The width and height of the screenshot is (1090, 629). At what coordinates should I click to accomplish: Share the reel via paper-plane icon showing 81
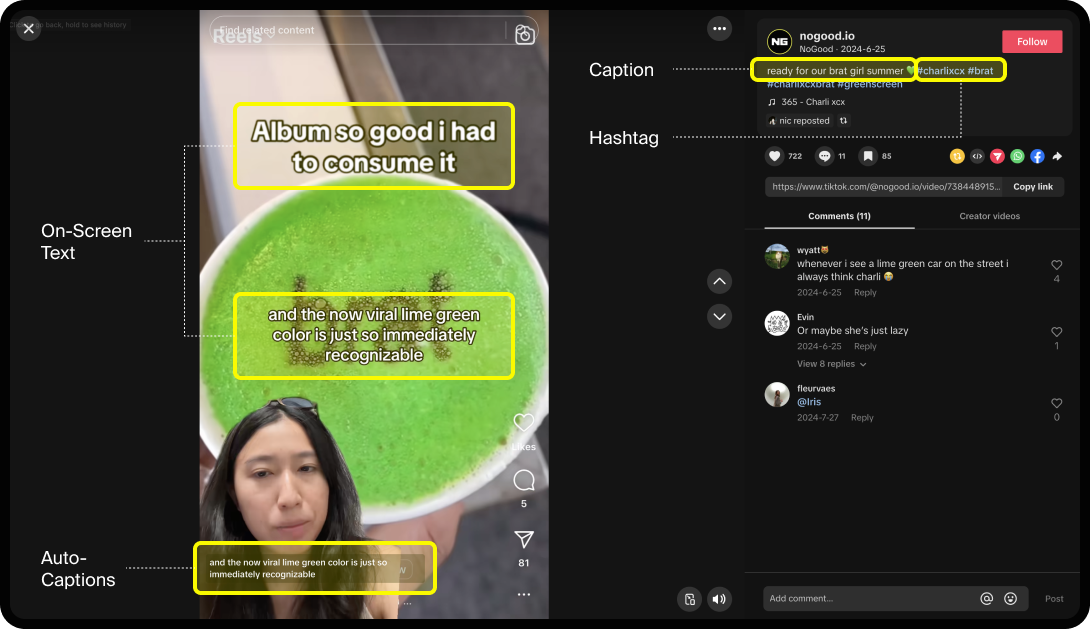(x=523, y=539)
